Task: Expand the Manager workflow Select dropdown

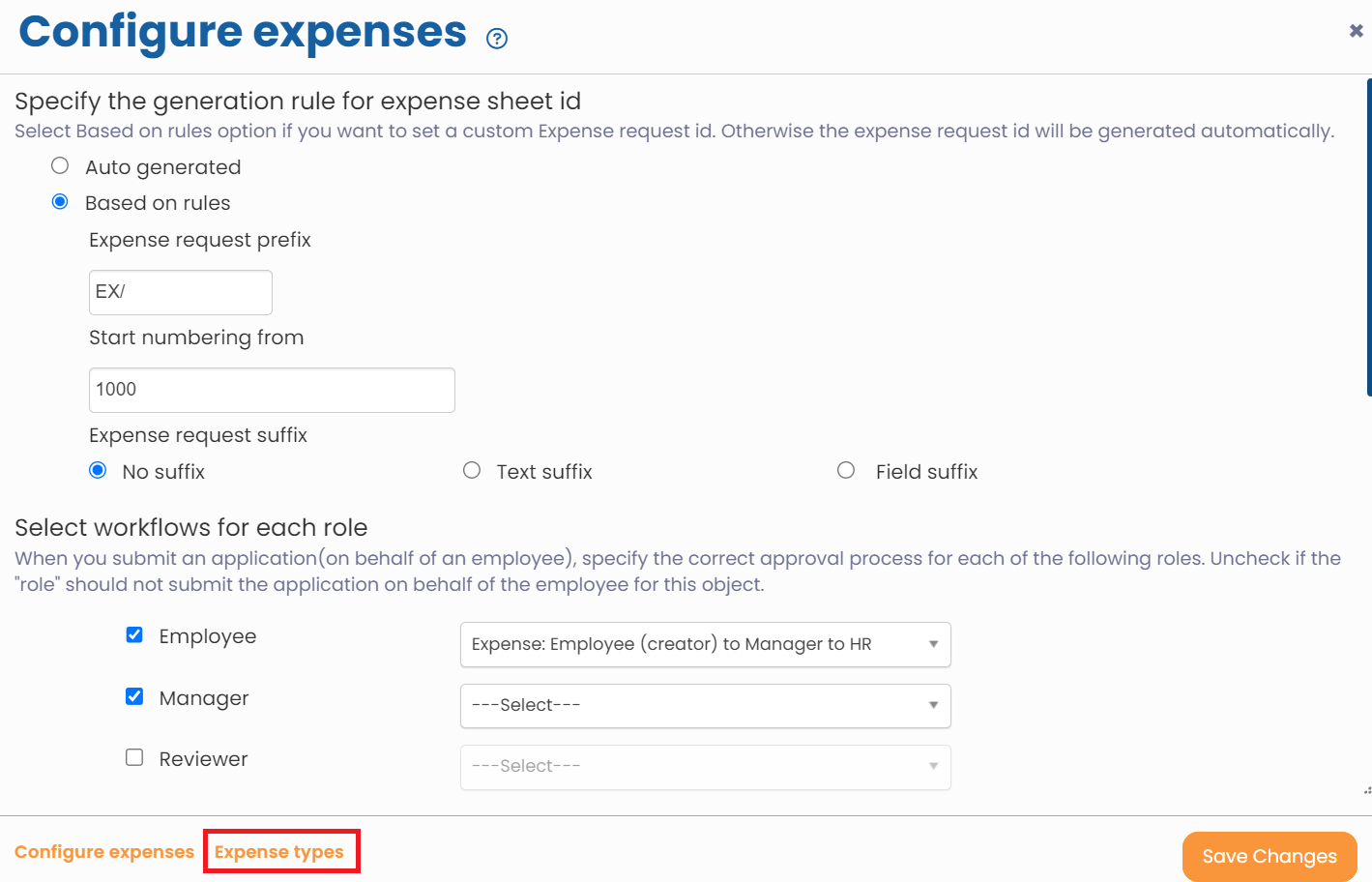Action: pos(705,706)
